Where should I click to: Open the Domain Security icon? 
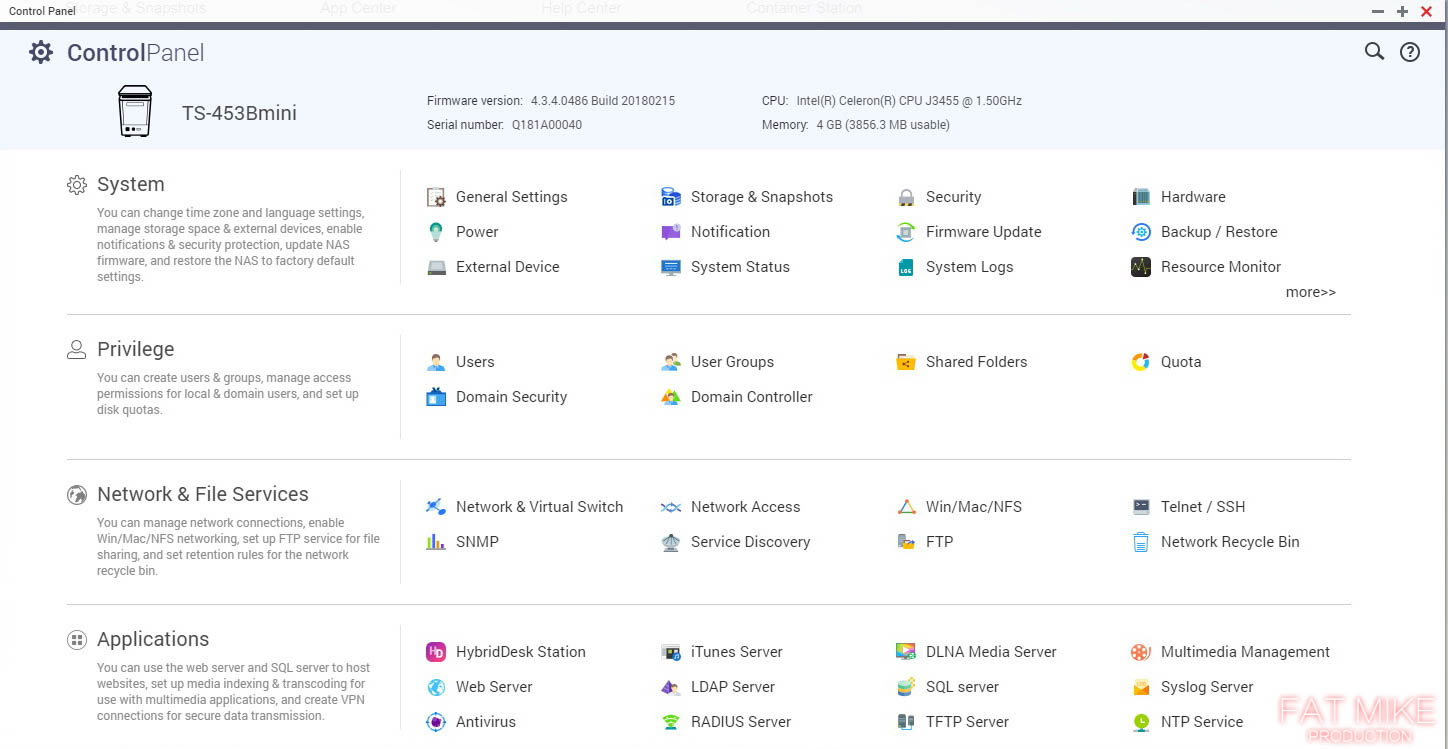coord(436,397)
